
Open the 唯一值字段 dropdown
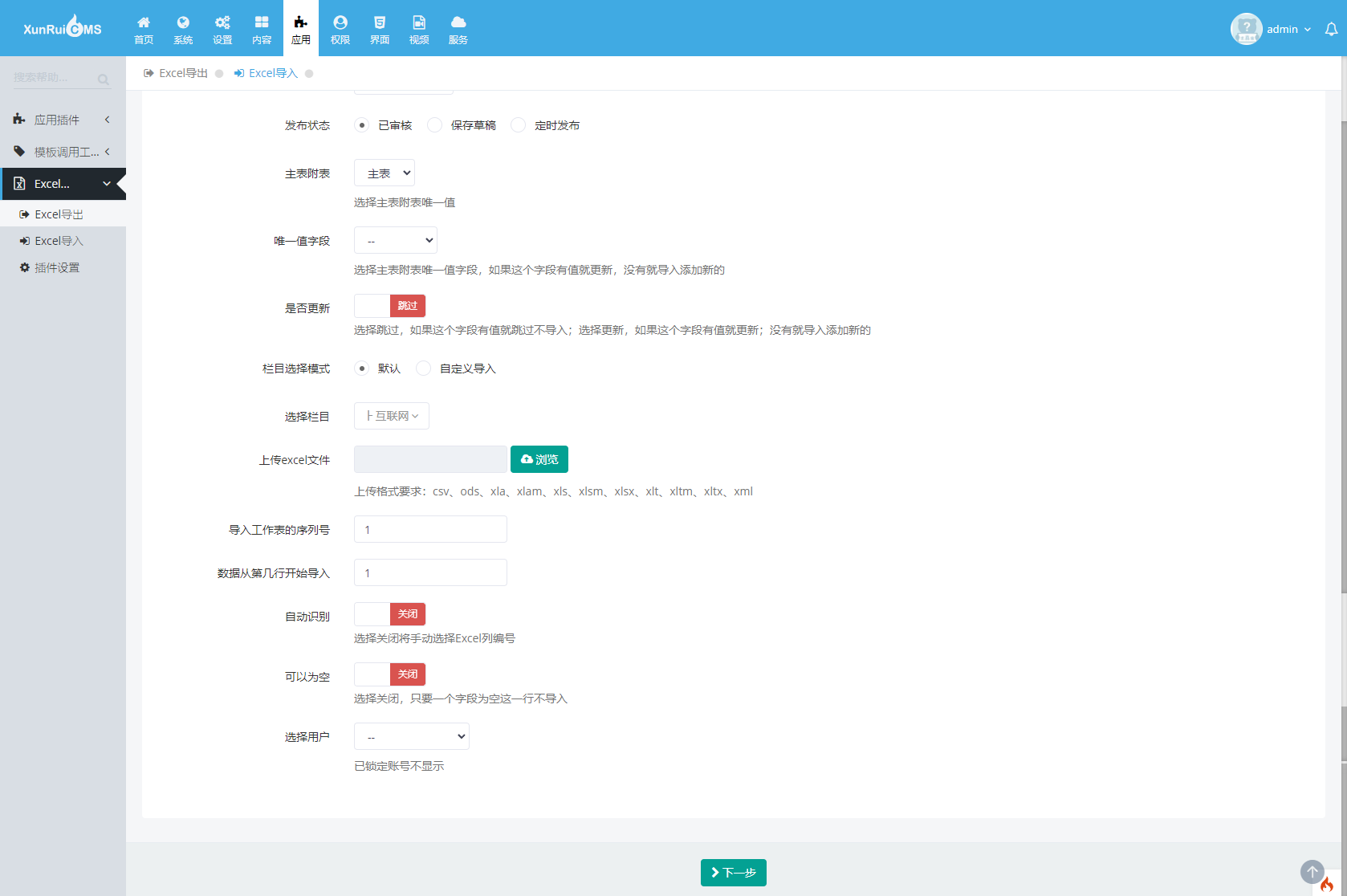point(396,241)
